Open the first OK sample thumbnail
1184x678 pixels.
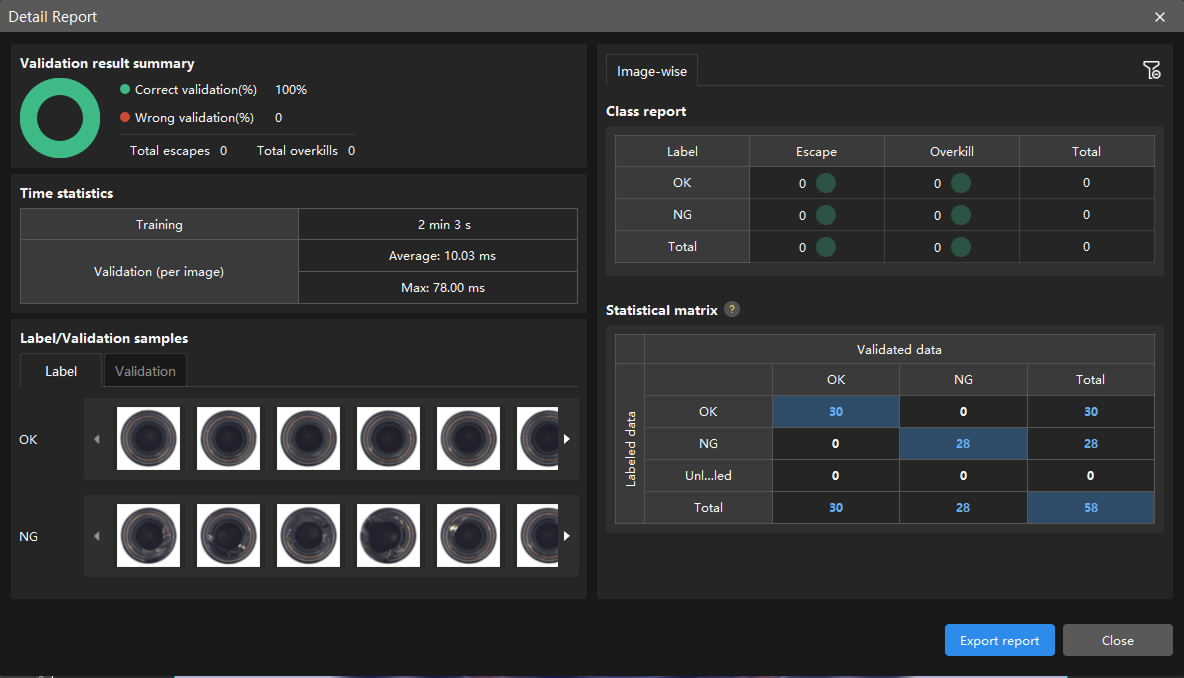pyautogui.click(x=149, y=439)
